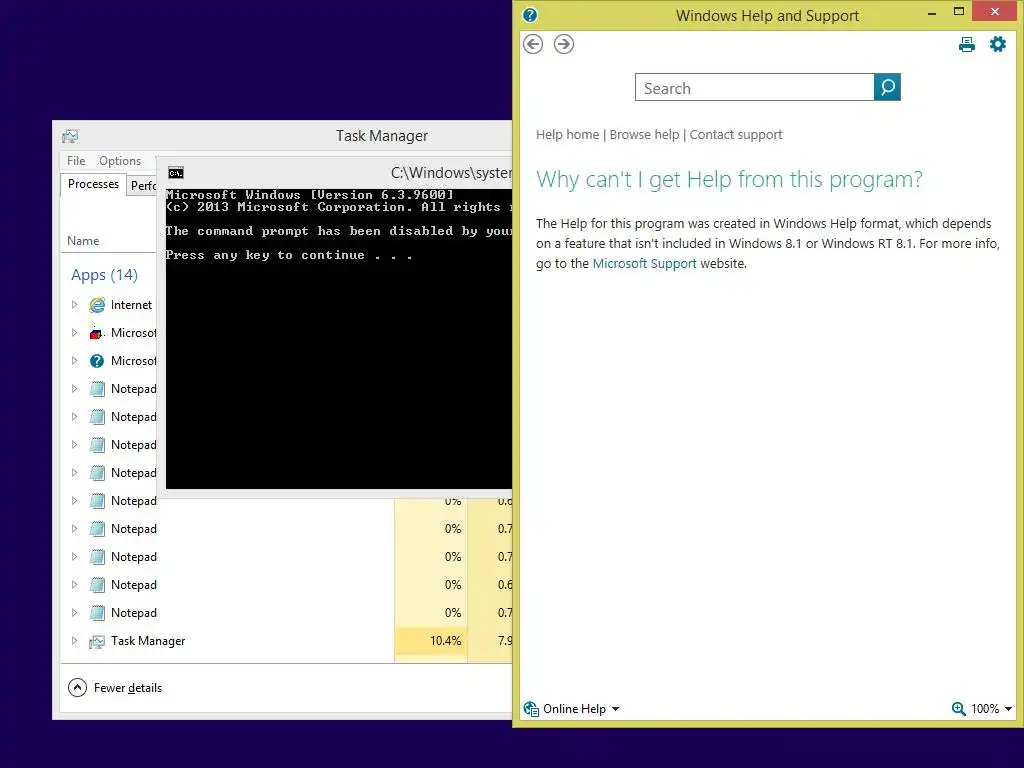The width and height of the screenshot is (1024, 768).
Task: Open the Contact support link
Action: [x=736, y=135]
